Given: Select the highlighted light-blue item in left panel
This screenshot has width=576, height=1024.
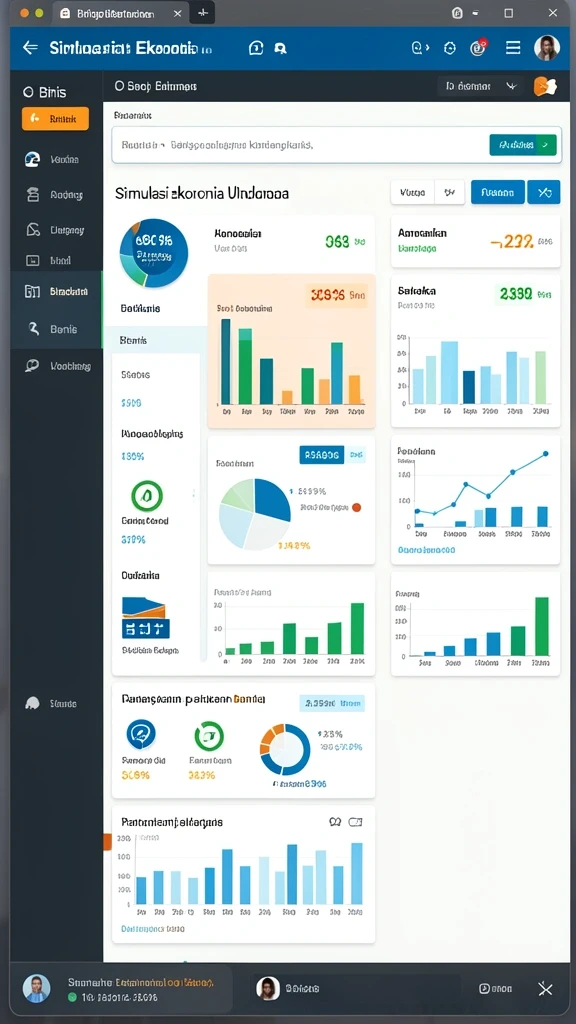Looking at the screenshot, I should tap(155, 340).
